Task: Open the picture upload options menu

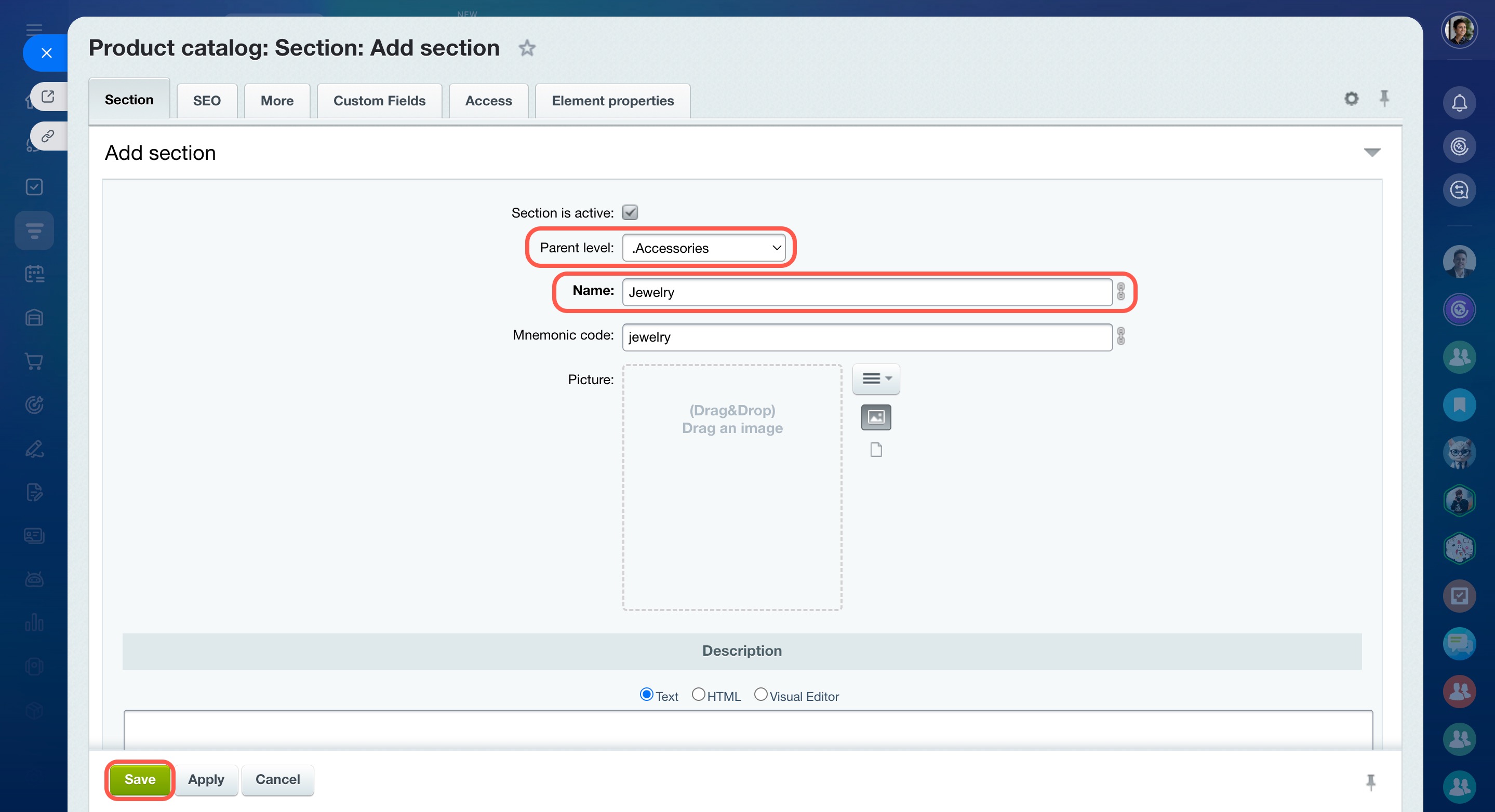Action: tap(876, 378)
